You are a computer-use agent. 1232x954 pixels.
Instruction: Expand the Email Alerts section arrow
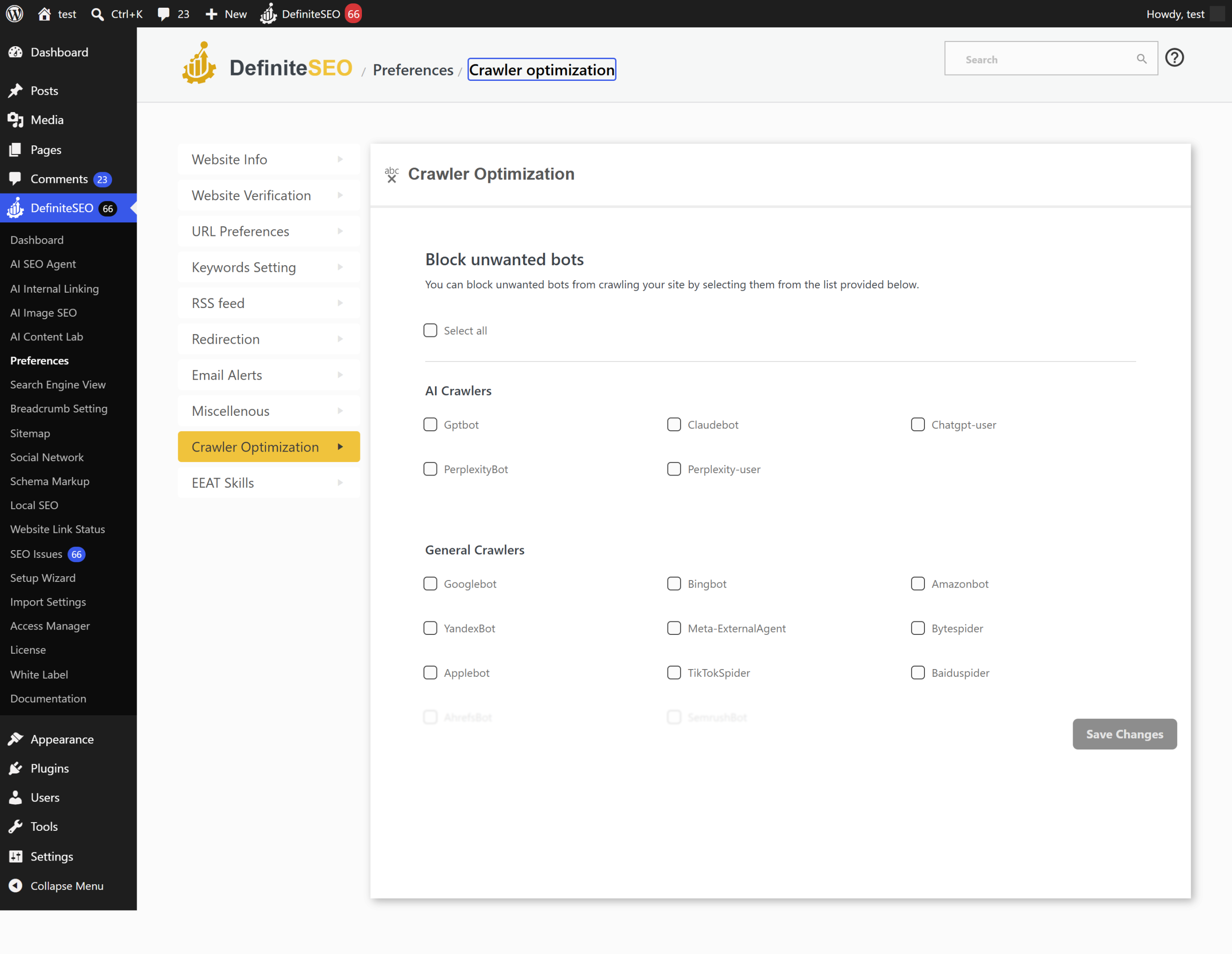(x=340, y=374)
